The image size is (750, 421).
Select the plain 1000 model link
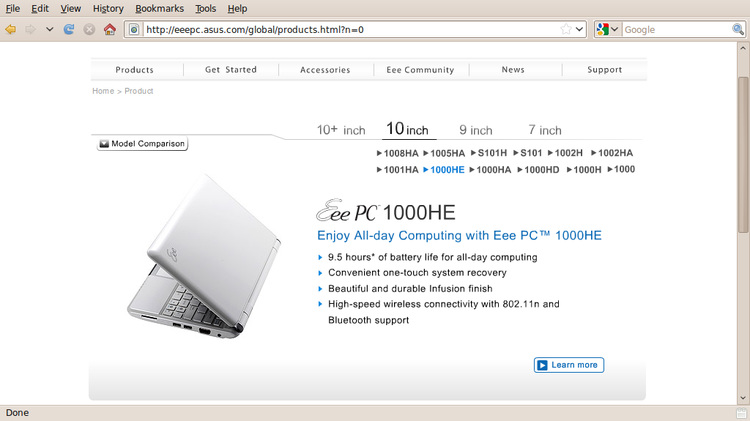tap(621, 169)
